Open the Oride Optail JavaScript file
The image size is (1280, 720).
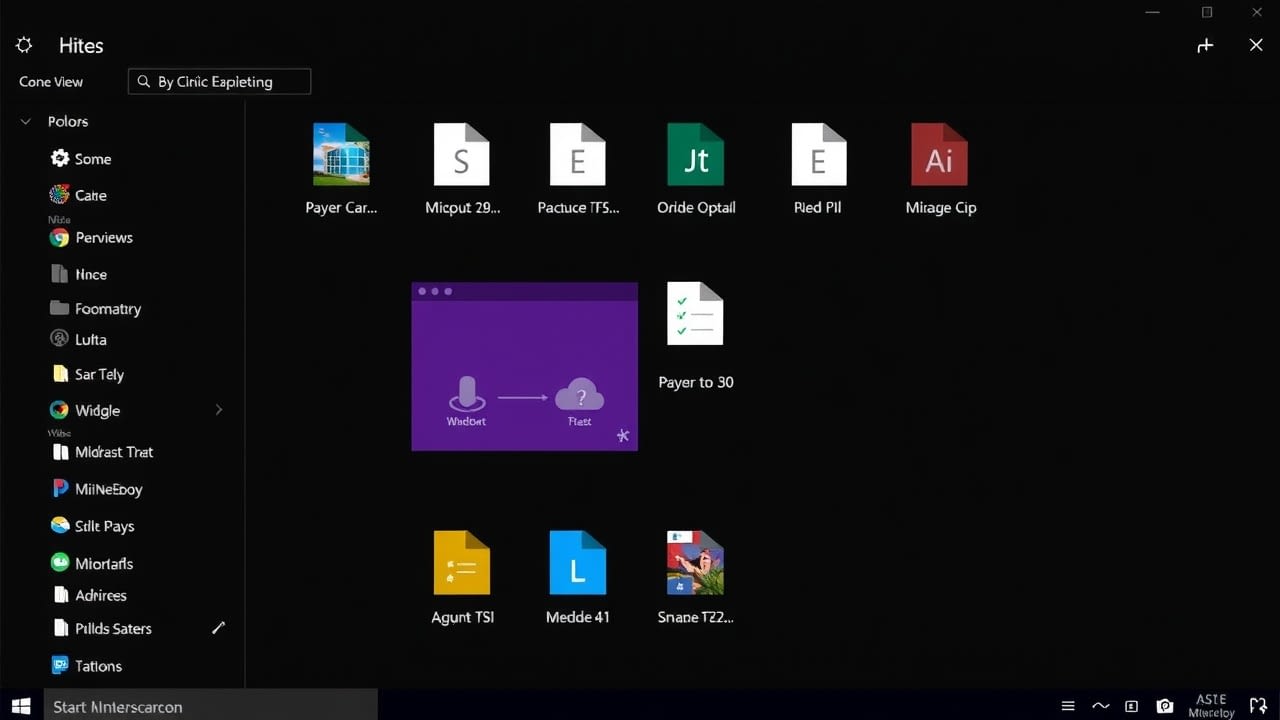696,155
